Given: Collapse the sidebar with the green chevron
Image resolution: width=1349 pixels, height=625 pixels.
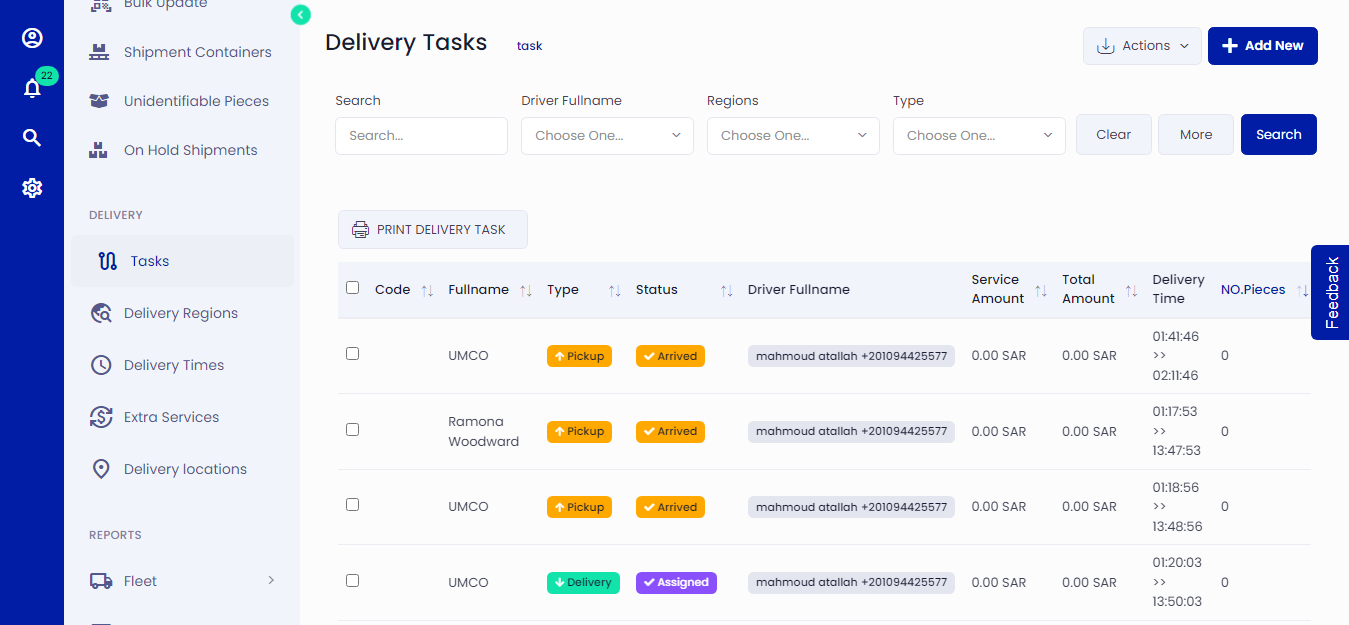Looking at the screenshot, I should (x=300, y=15).
